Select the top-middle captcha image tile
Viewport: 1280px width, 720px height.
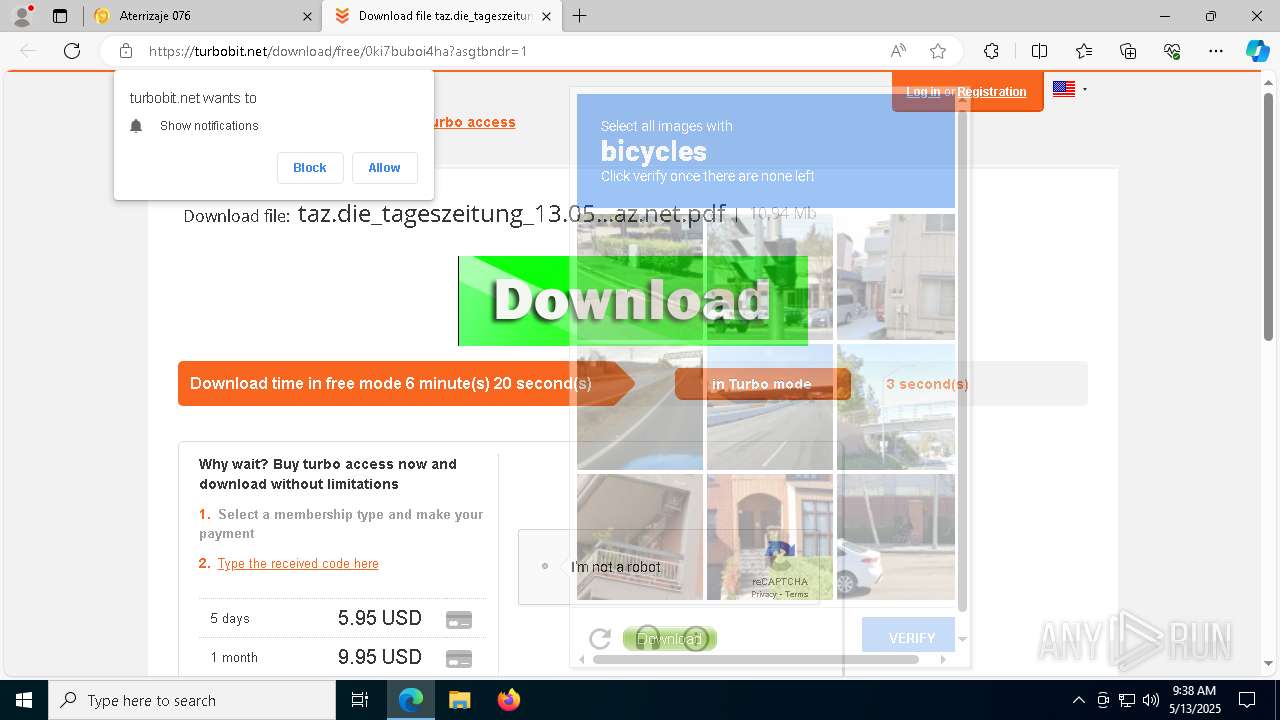point(770,277)
